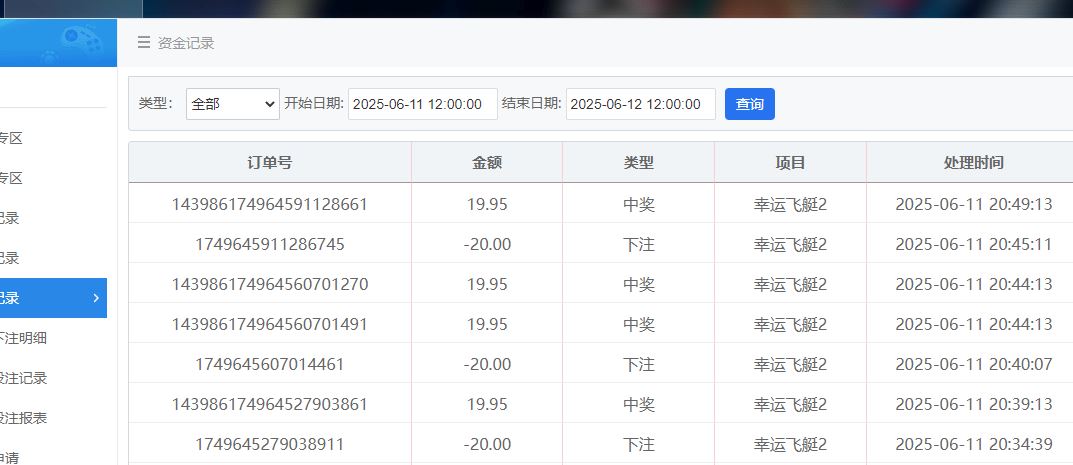
Task: Click the hamburger menu icon beside 资金记录
Action: (x=144, y=43)
